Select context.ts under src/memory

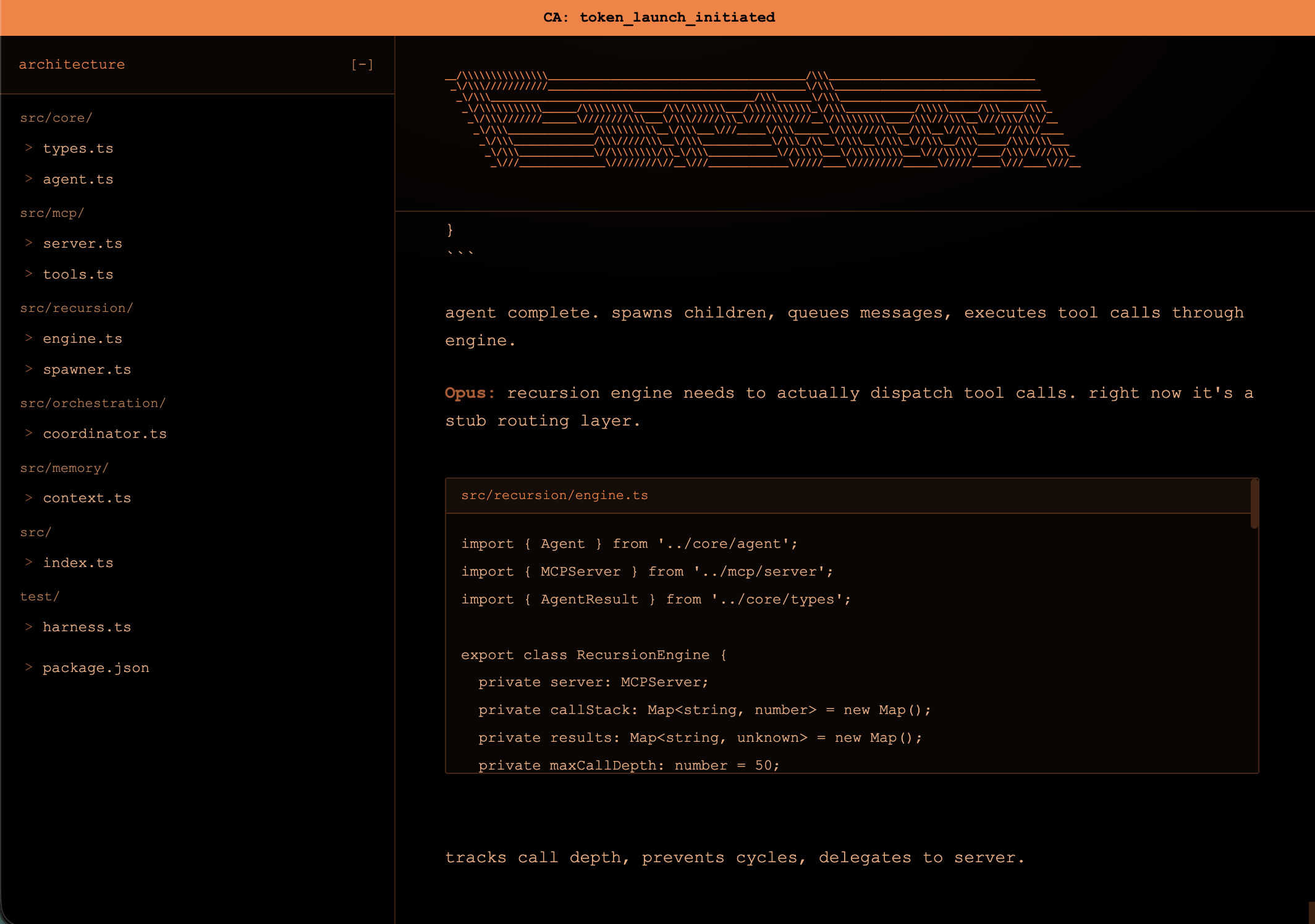click(87, 498)
